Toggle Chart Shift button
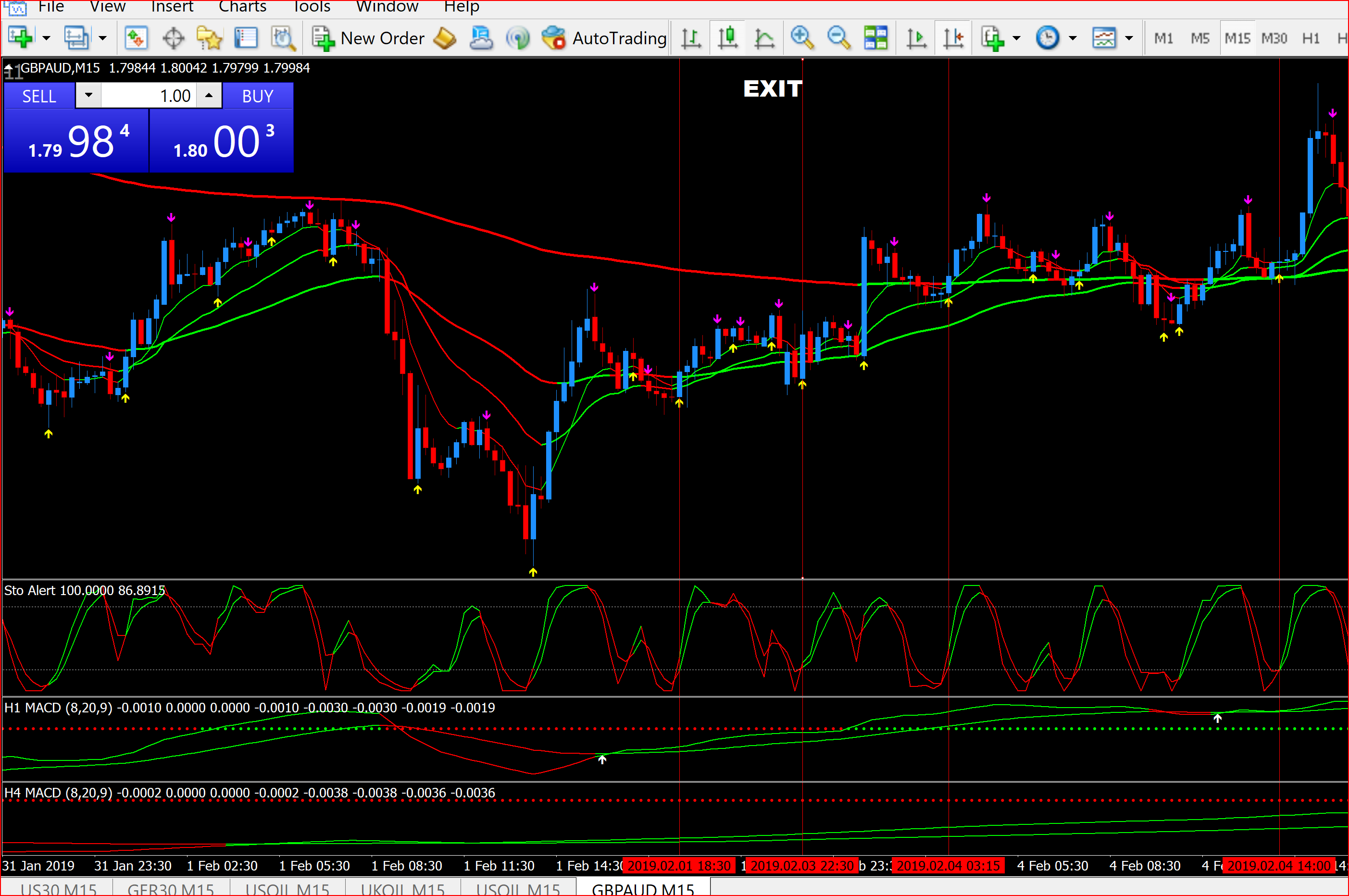1349x896 pixels. 953,37
